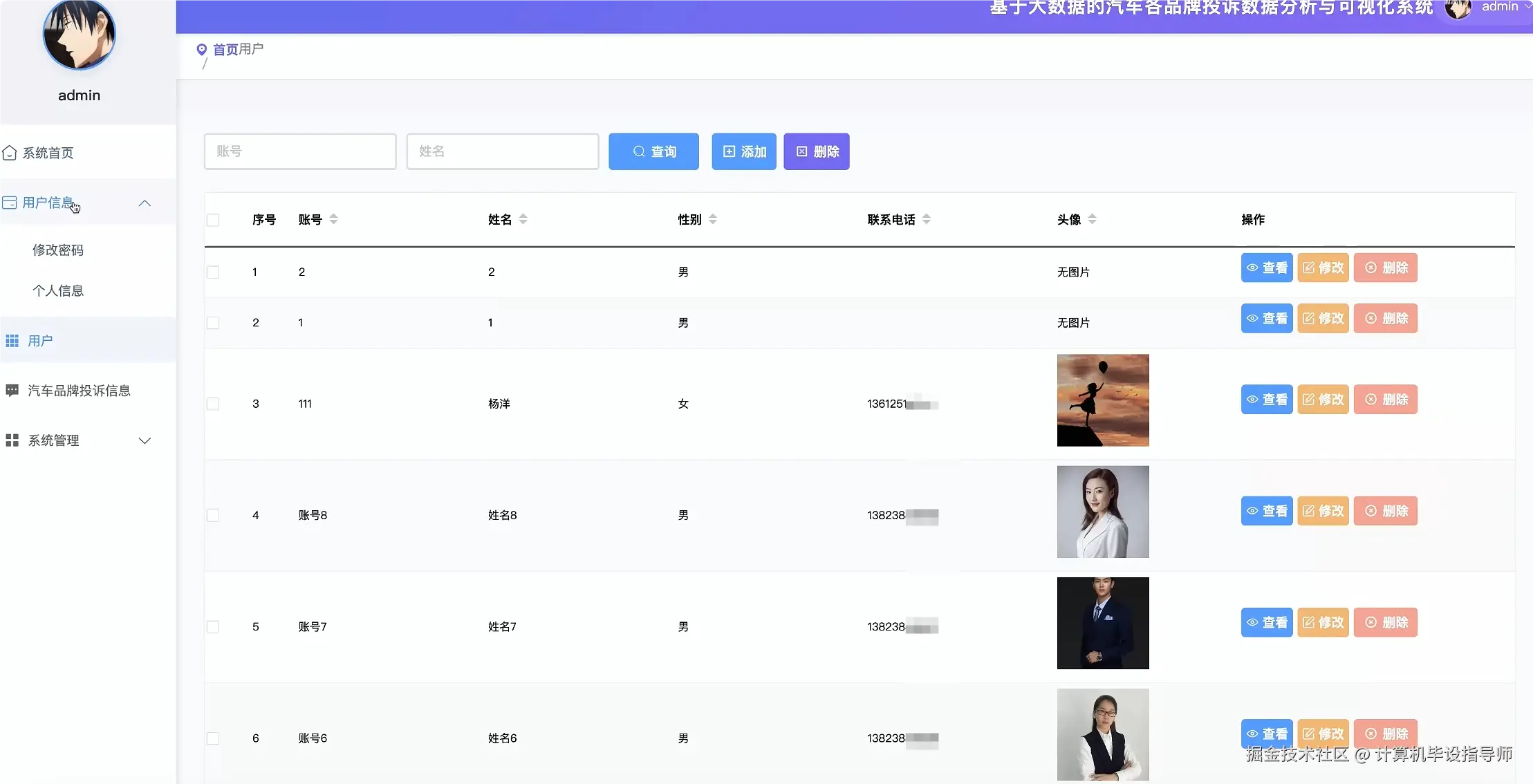The width and height of the screenshot is (1533, 784).
Task: Click 姓名7 man in suit avatar
Action: pyautogui.click(x=1103, y=623)
